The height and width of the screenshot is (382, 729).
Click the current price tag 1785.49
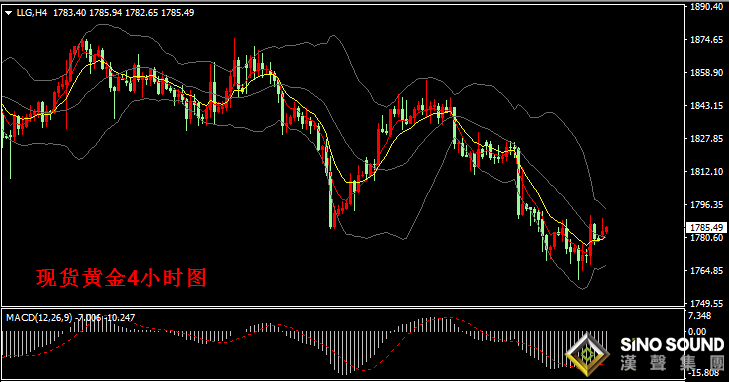[706, 228]
